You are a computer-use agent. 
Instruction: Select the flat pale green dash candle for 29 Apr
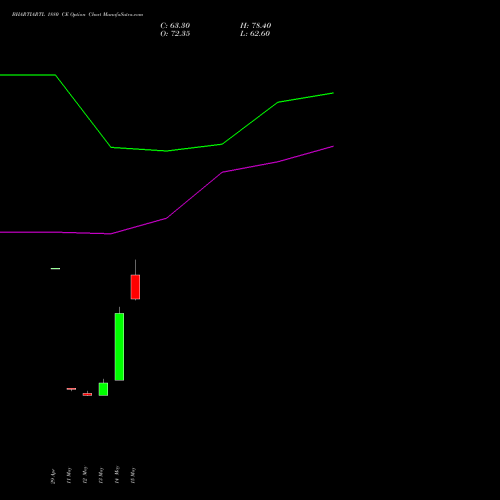click(55, 268)
